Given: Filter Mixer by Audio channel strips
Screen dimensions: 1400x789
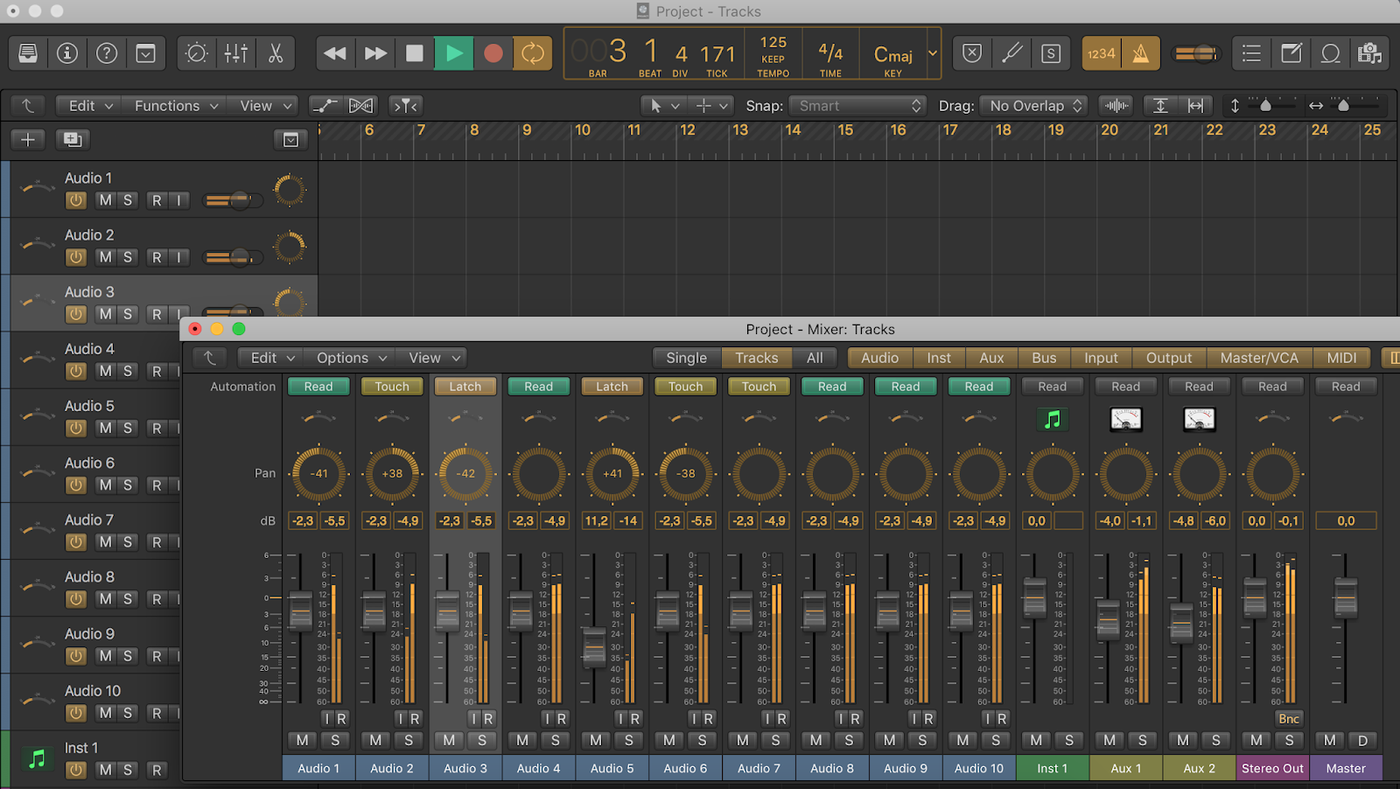Looking at the screenshot, I should point(880,358).
